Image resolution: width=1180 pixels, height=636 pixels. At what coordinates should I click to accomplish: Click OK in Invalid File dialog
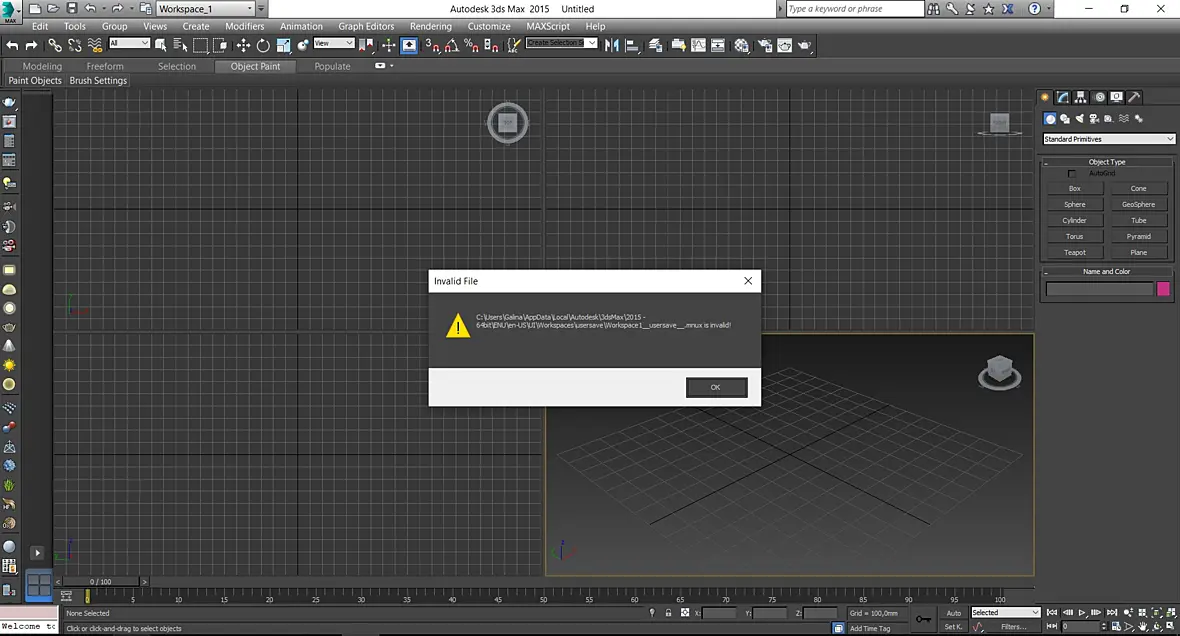pos(716,388)
